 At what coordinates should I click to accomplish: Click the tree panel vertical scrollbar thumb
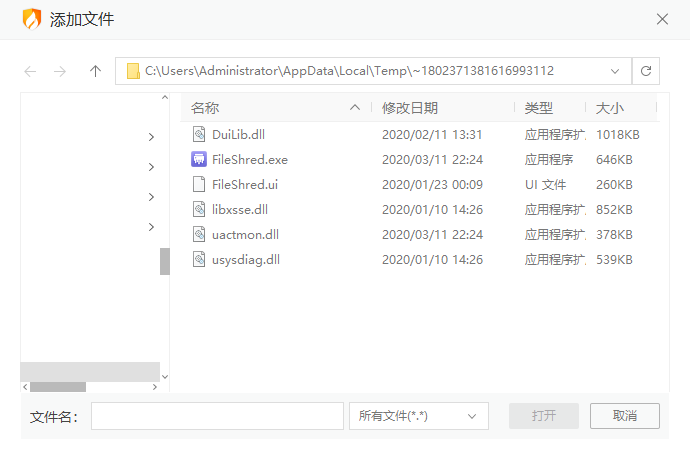click(x=165, y=261)
